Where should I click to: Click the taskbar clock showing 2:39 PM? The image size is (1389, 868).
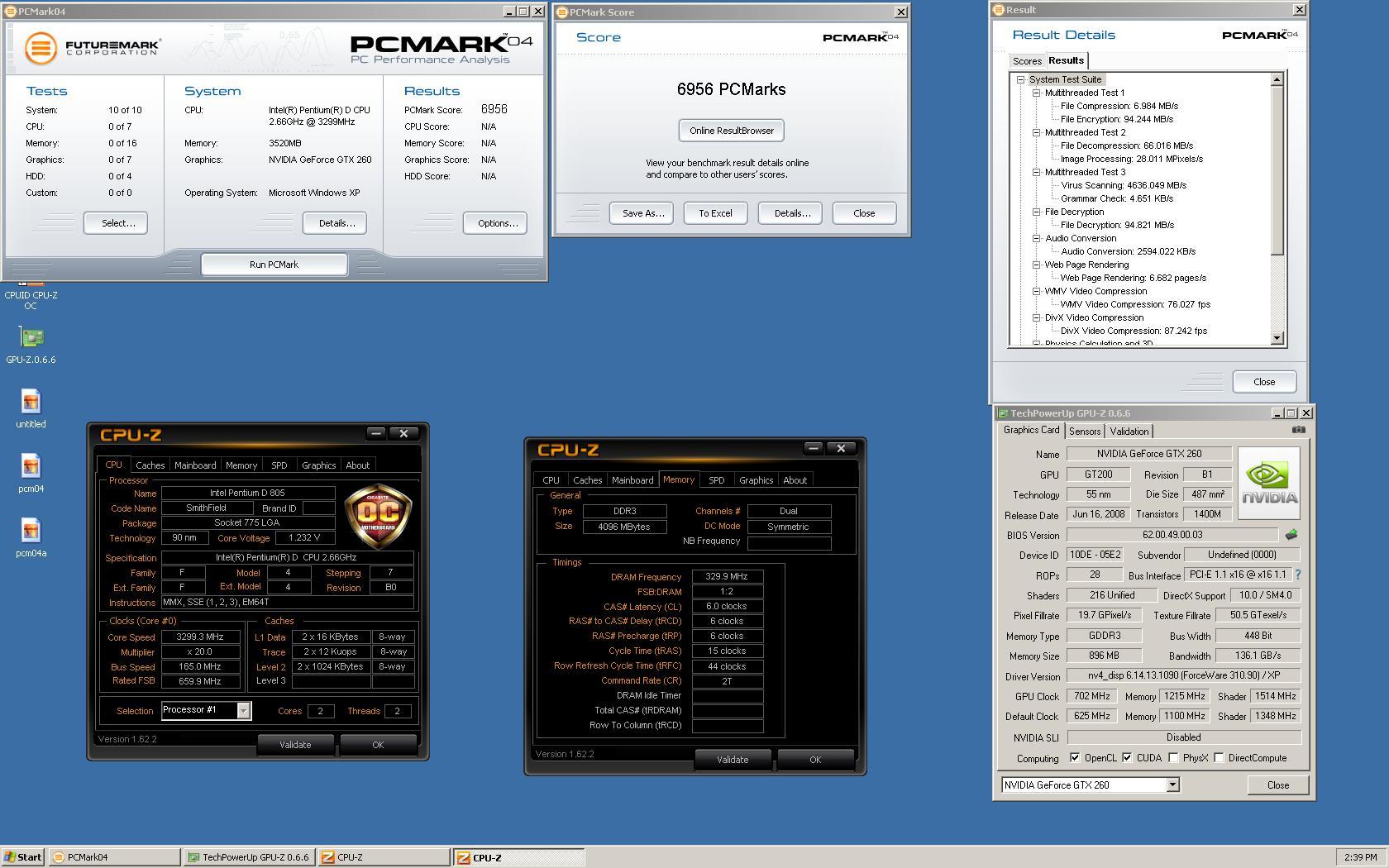1360,857
